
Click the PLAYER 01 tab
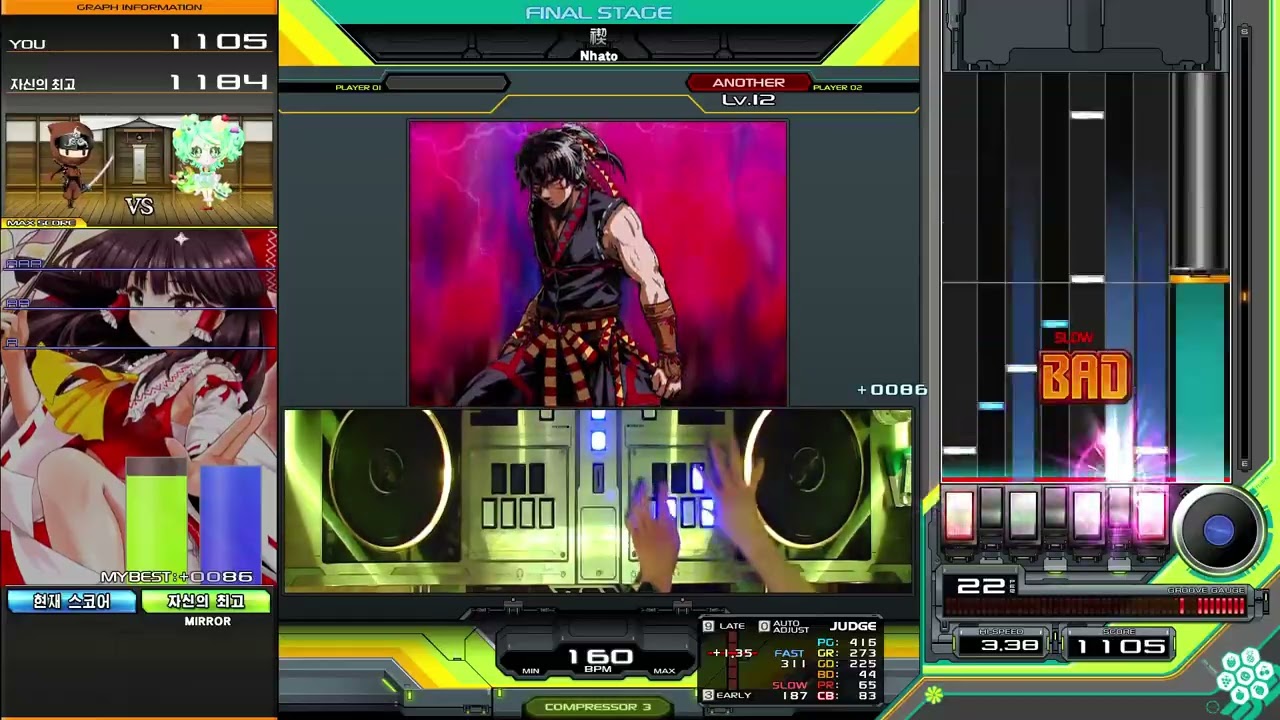tap(358, 88)
